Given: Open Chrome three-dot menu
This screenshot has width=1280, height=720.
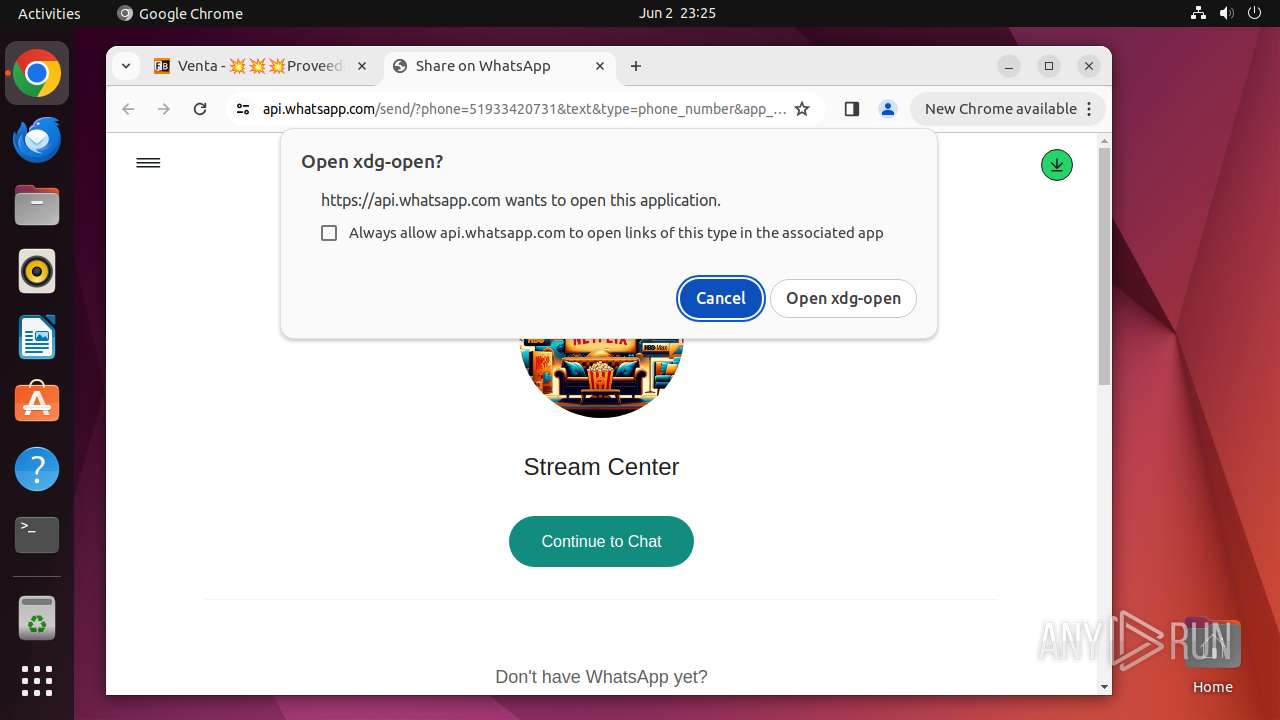Looking at the screenshot, I should click(1090, 109).
